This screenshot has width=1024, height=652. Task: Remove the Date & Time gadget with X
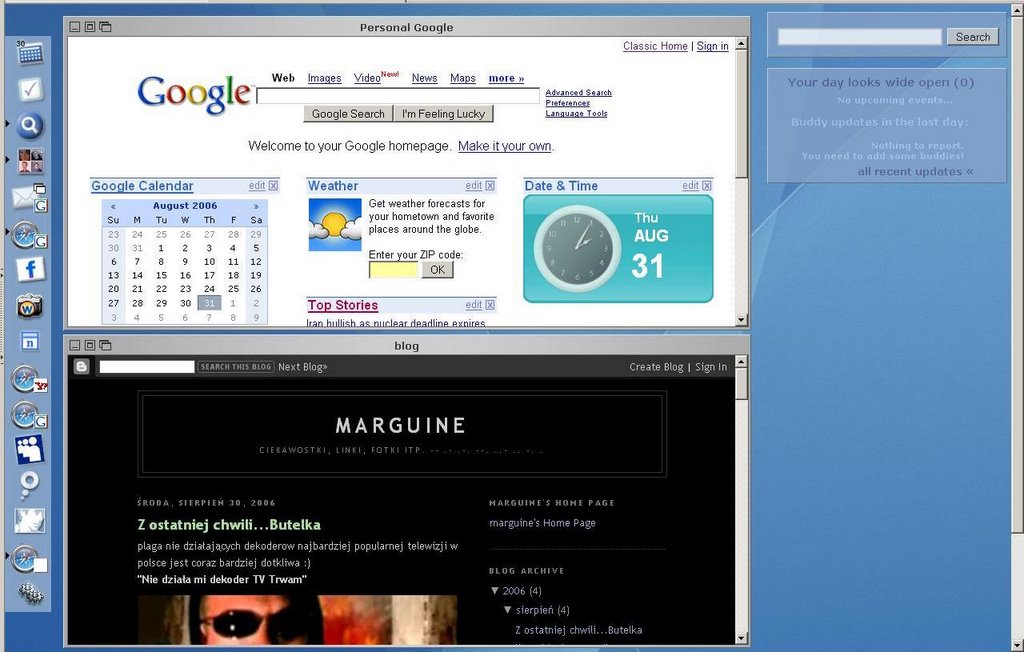[x=707, y=186]
